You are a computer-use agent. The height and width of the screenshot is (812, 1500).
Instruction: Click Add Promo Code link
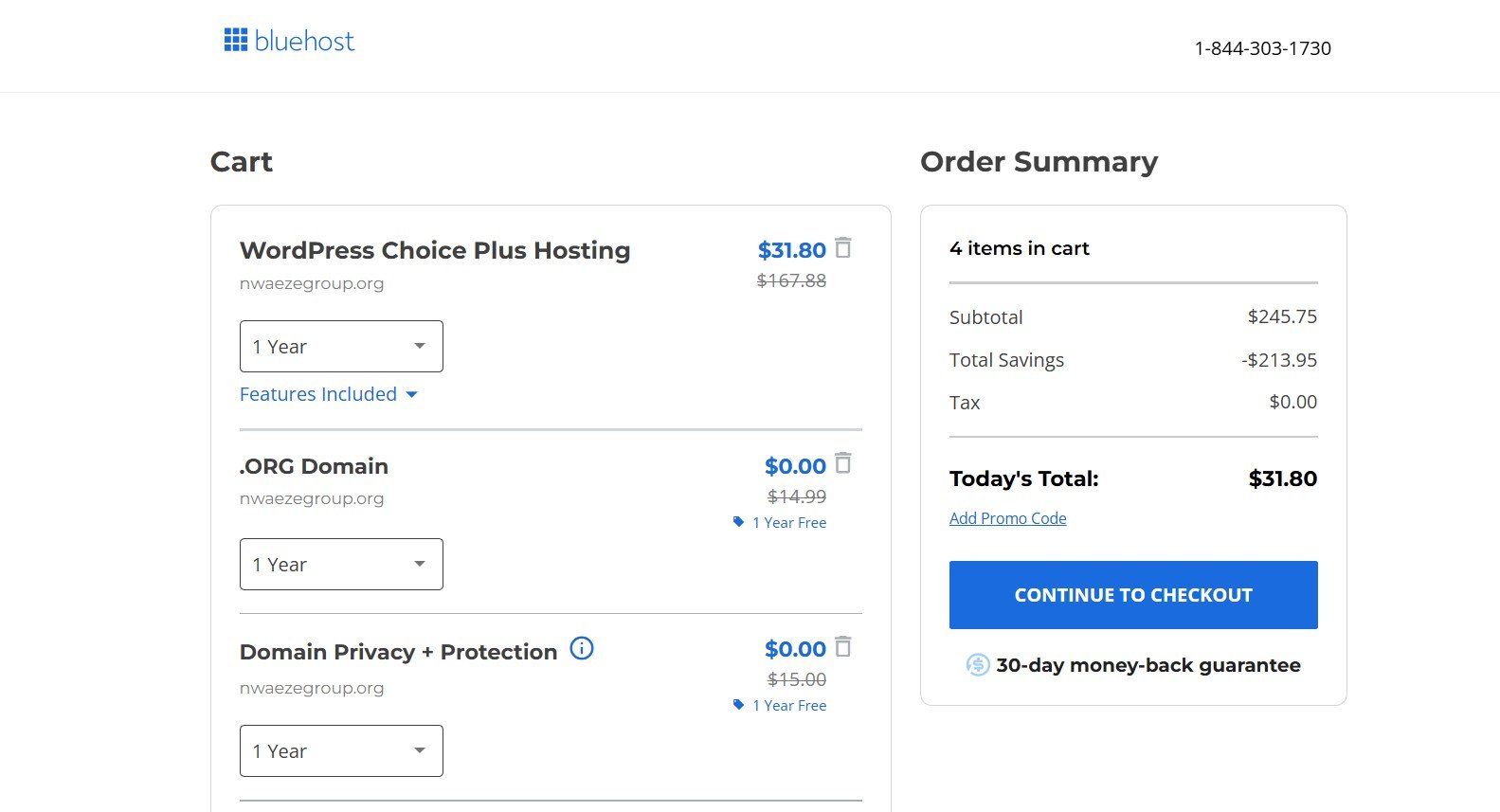click(1008, 518)
